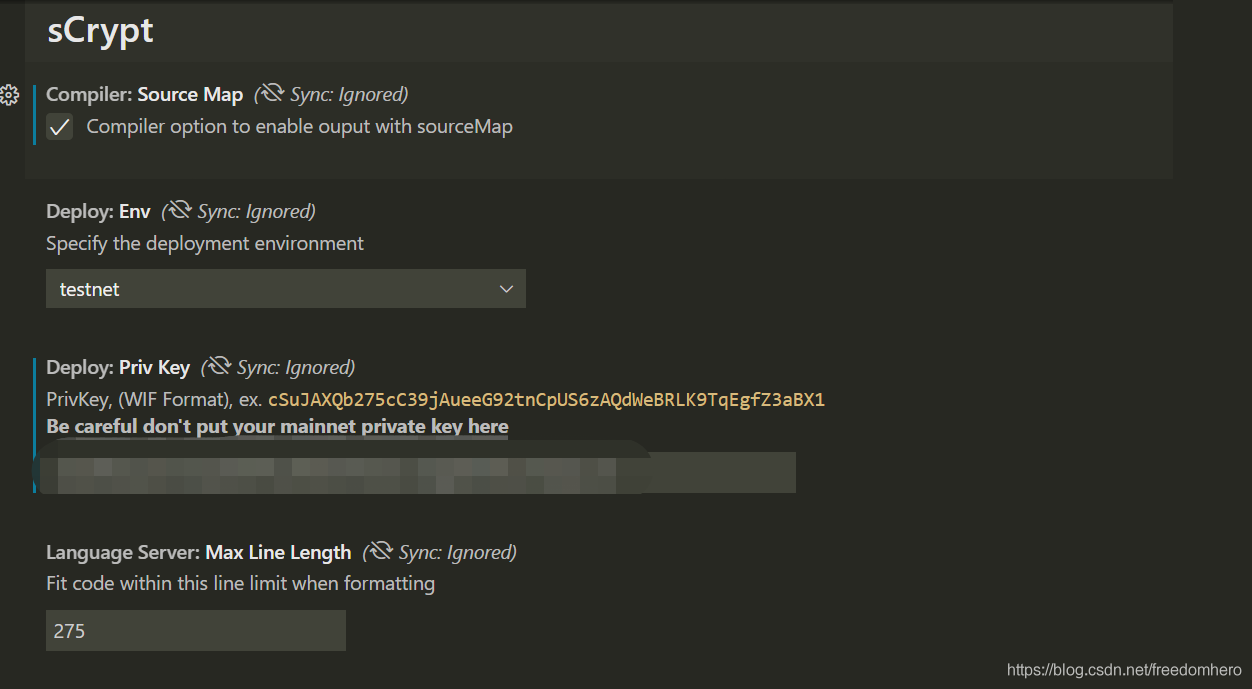The image size is (1252, 689).
Task: Click the 'Sync: Ignored' label next to Priv Key
Action: coord(296,367)
